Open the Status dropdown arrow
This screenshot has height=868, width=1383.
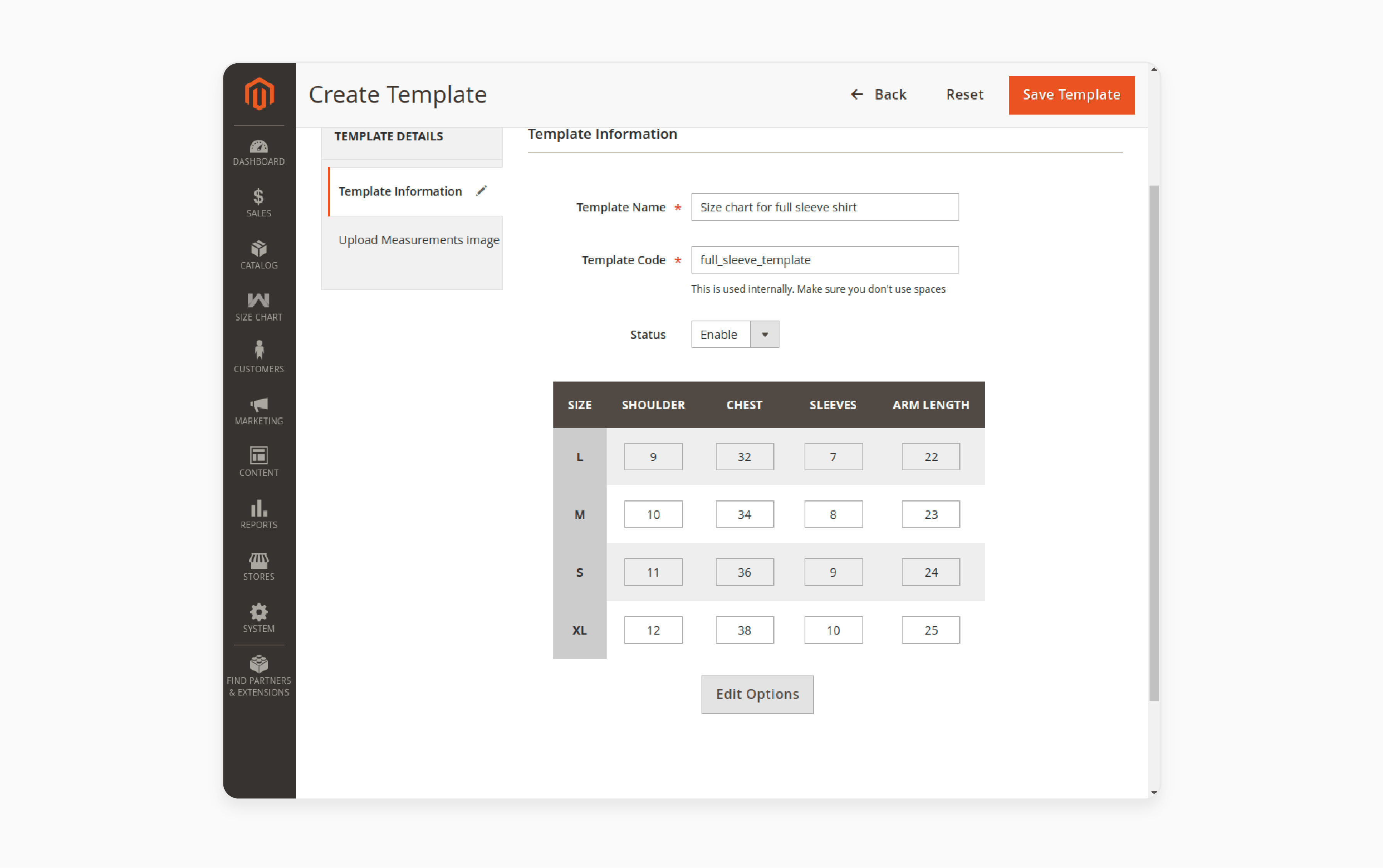(x=764, y=334)
